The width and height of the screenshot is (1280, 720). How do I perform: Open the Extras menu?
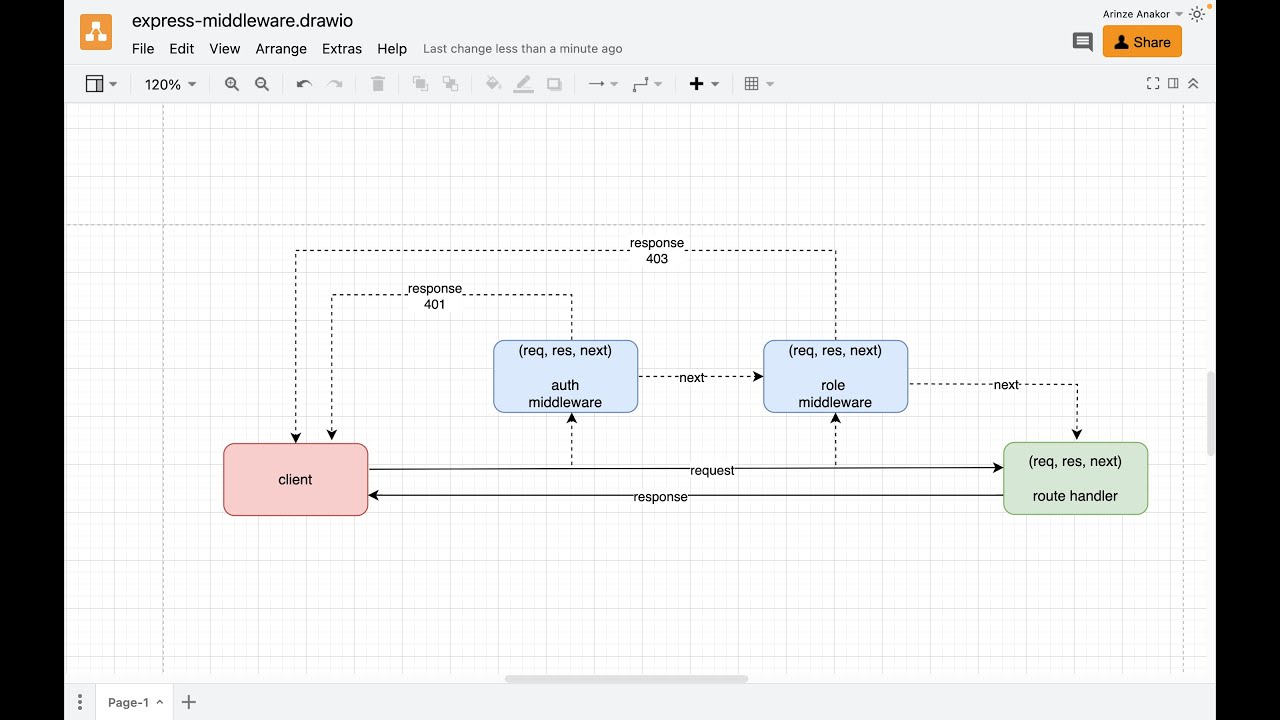point(342,48)
